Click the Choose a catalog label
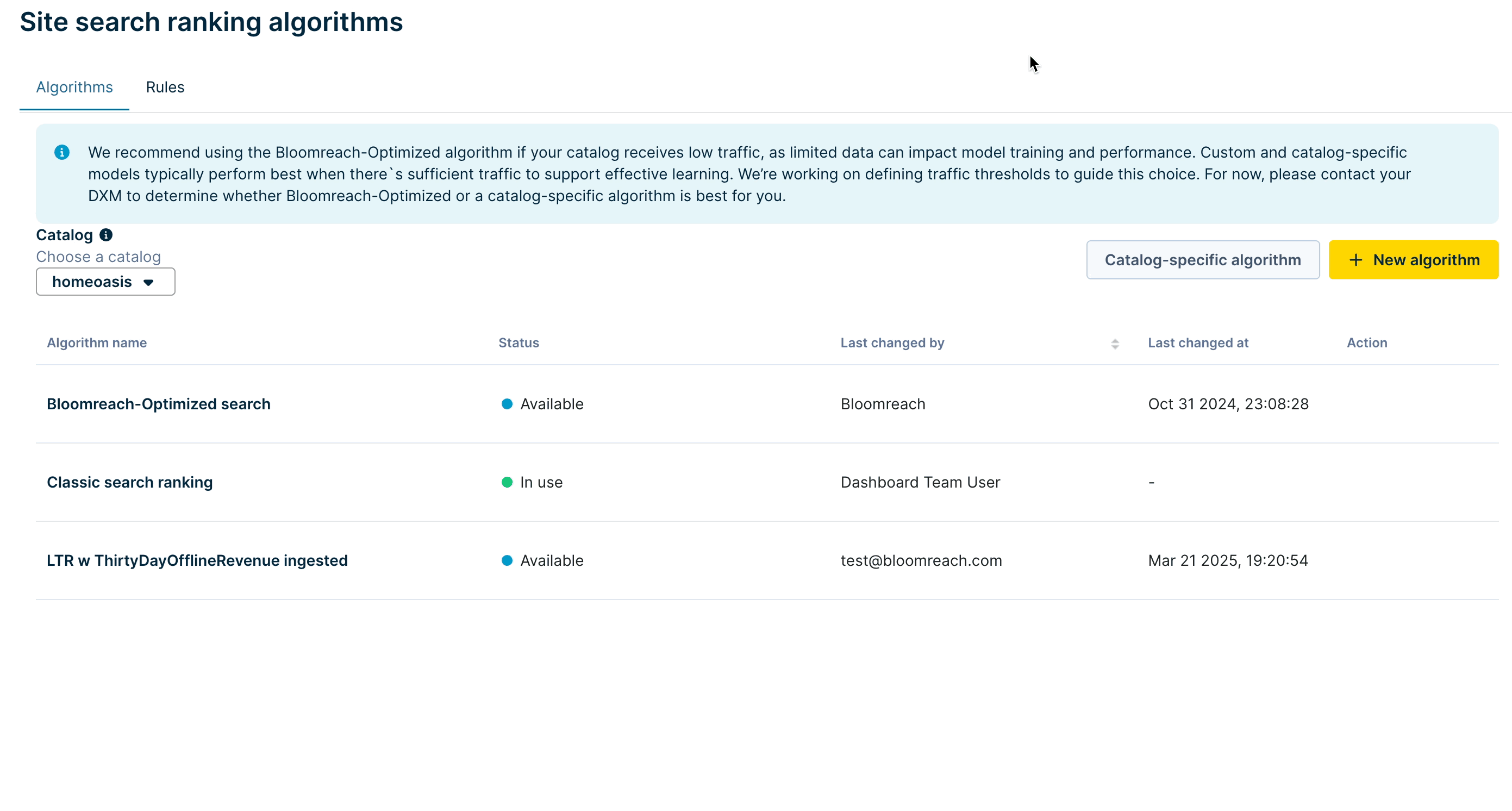This screenshot has width=1512, height=811. (x=98, y=257)
